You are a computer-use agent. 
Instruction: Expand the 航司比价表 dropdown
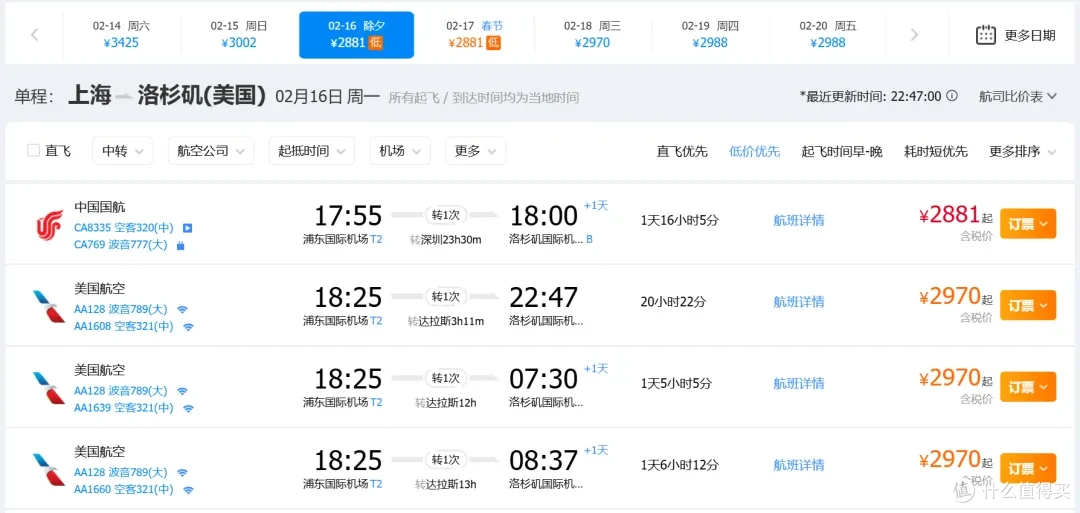click(1018, 96)
